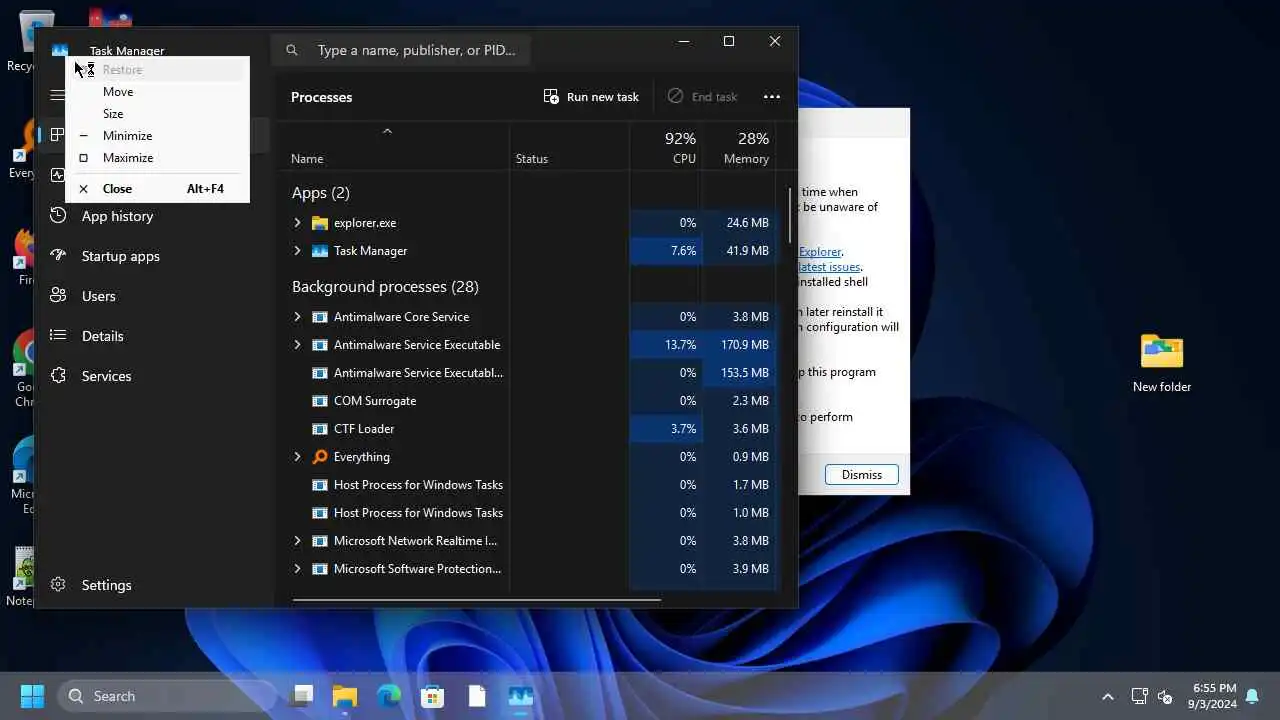Open the Services page
Viewport: 1280px width, 720px height.
click(x=106, y=376)
